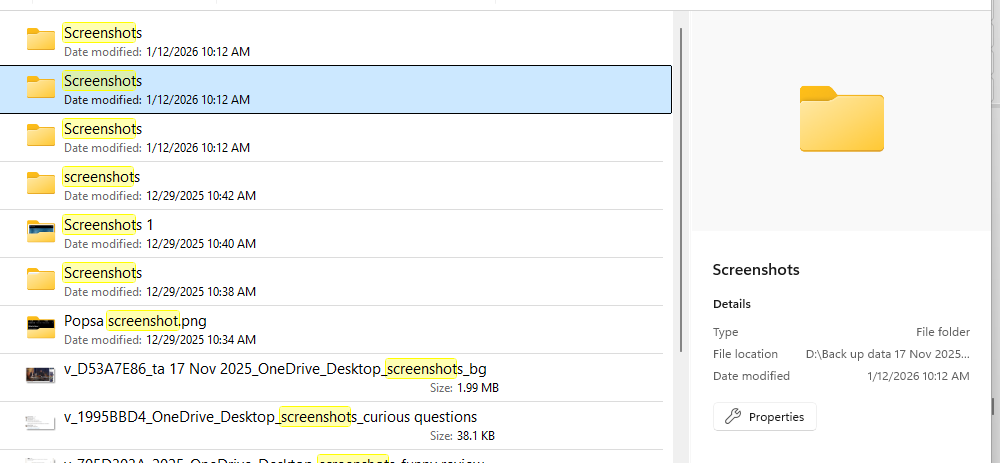Select the Popsa screenshot.png thumbnail

41,327
